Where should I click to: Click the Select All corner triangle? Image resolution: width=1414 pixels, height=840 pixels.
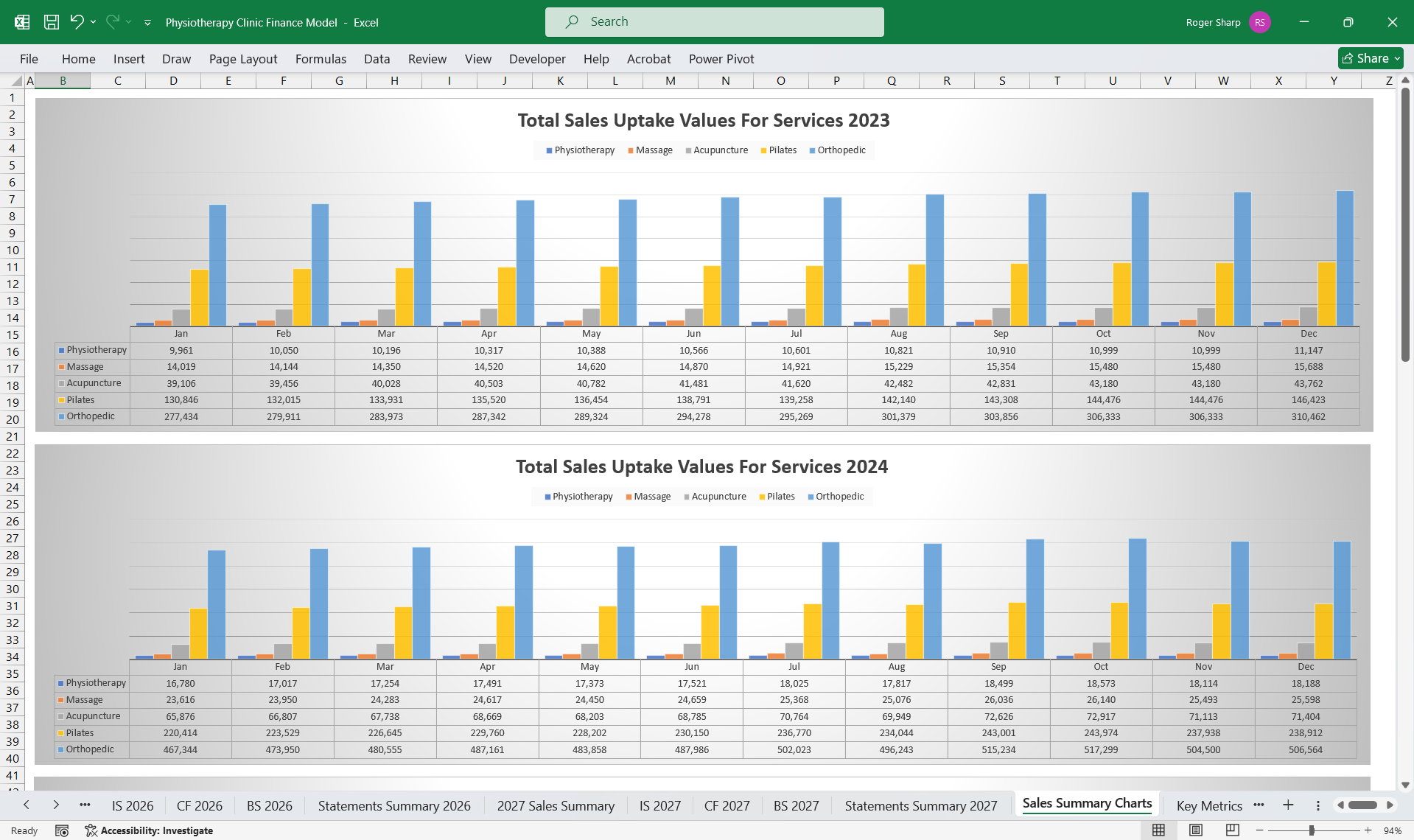(x=16, y=81)
